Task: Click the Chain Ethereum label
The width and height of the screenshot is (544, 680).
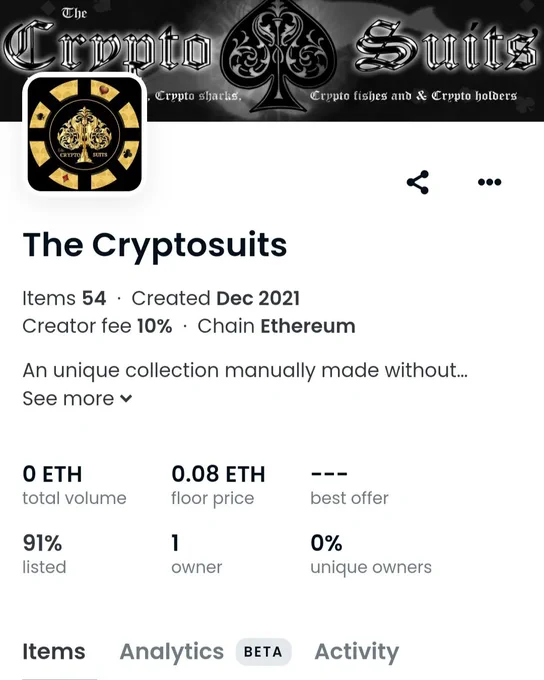Action: coord(276,326)
